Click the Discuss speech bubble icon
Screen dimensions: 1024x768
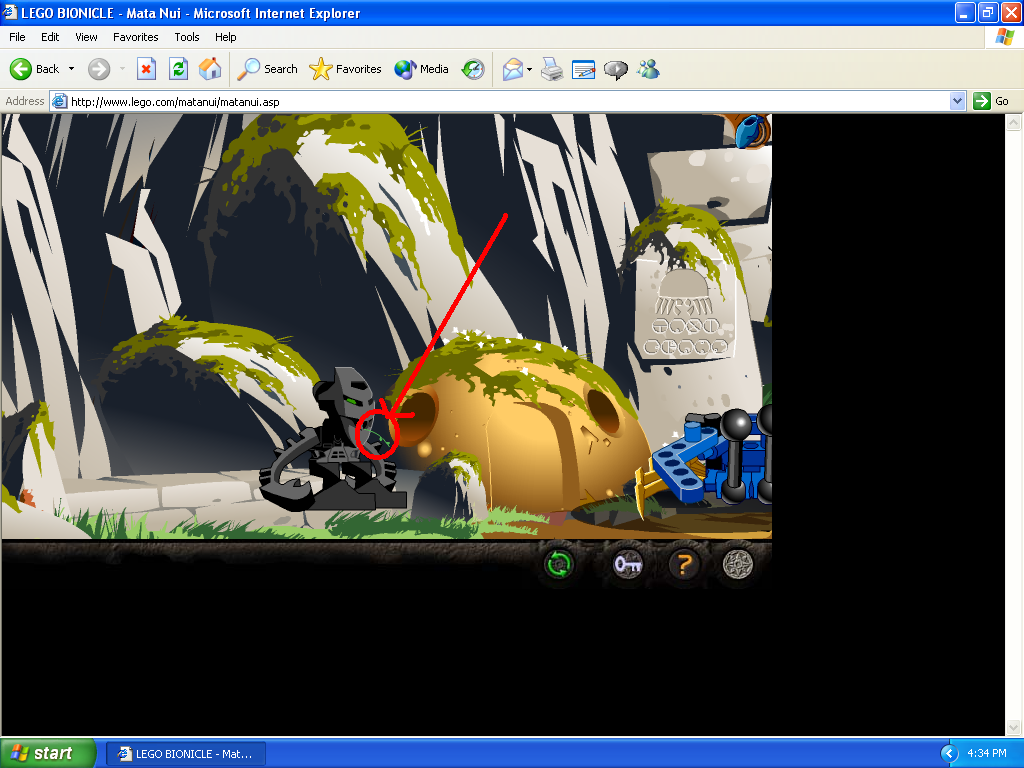(615, 69)
